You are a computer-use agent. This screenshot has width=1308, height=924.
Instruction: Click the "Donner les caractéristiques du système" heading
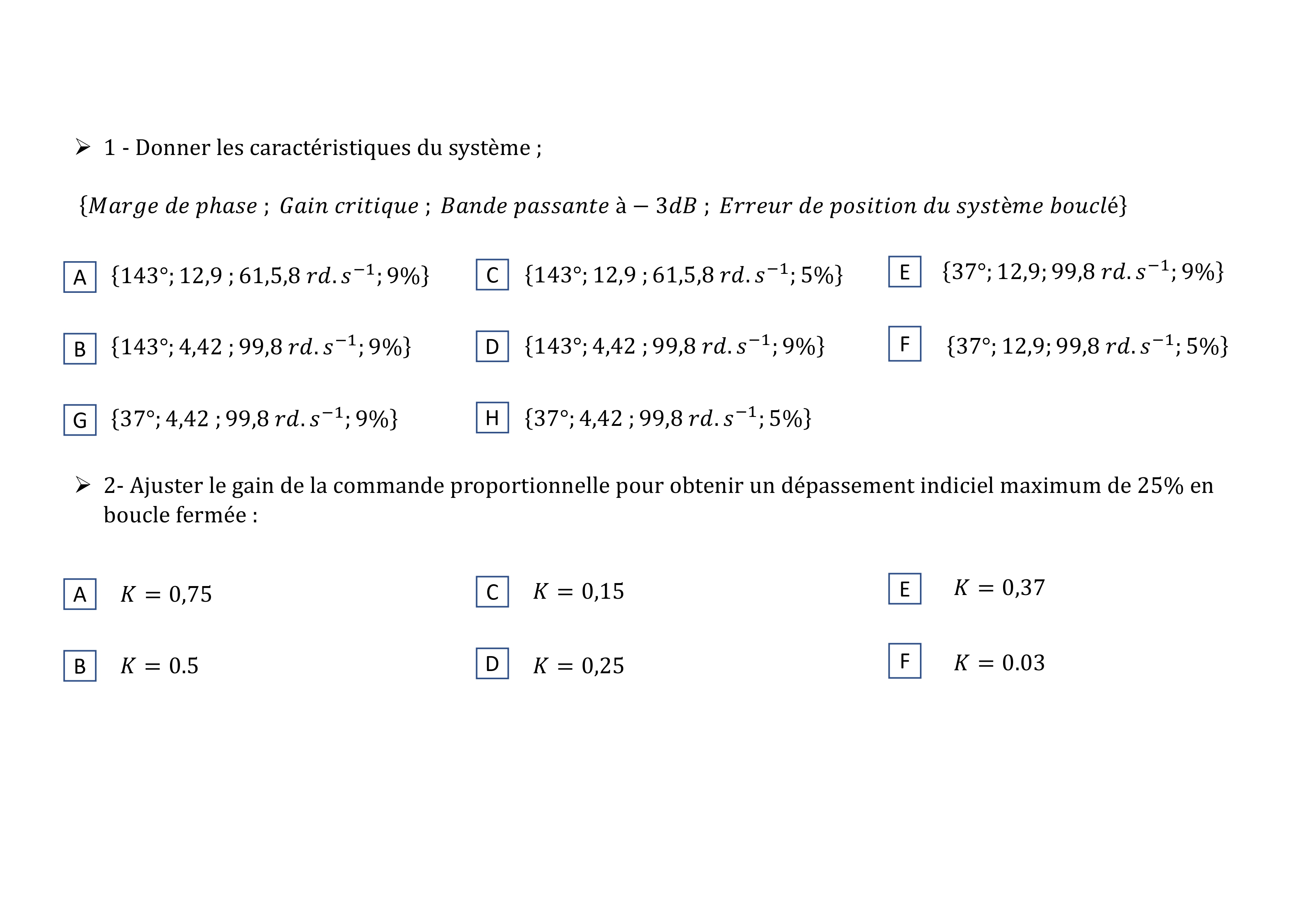333,148
